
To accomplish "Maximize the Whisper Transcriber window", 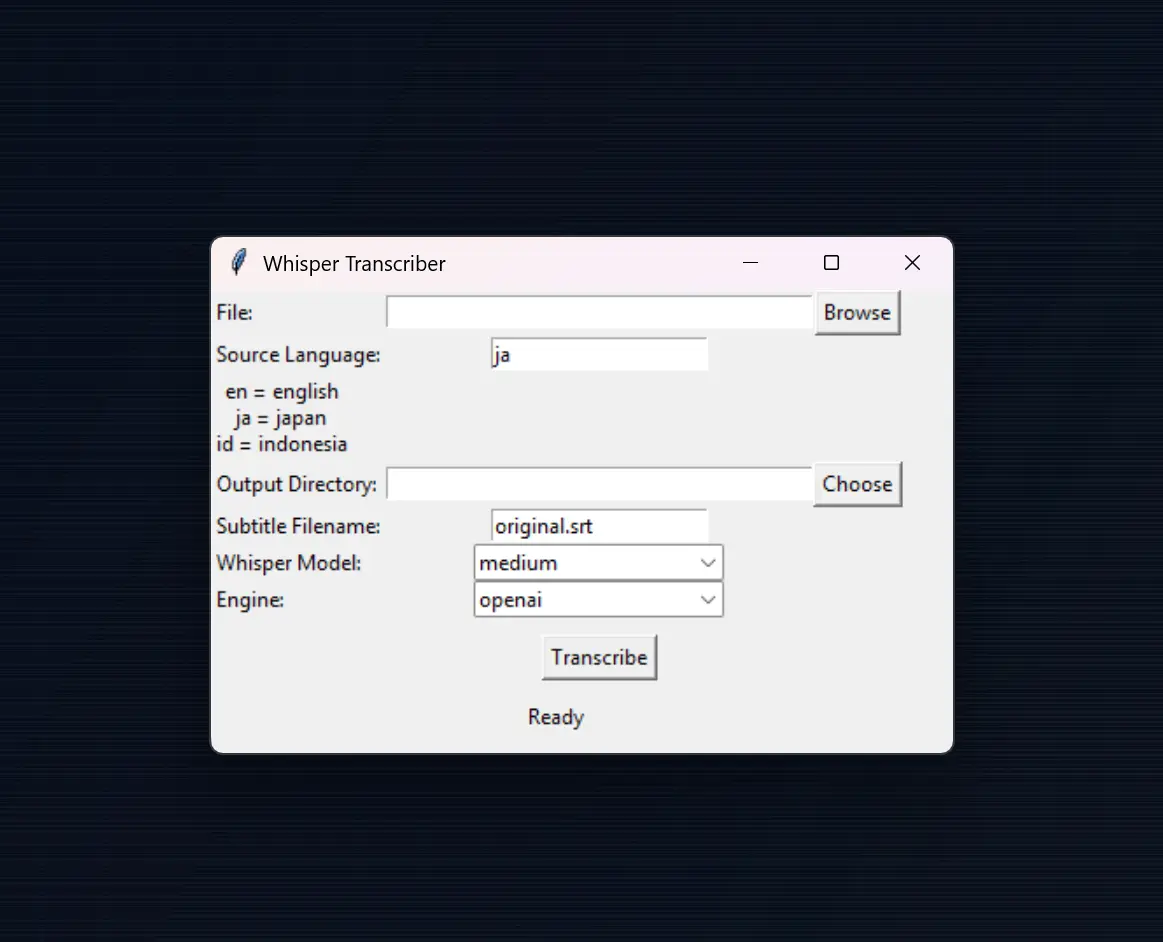I will (x=831, y=262).
